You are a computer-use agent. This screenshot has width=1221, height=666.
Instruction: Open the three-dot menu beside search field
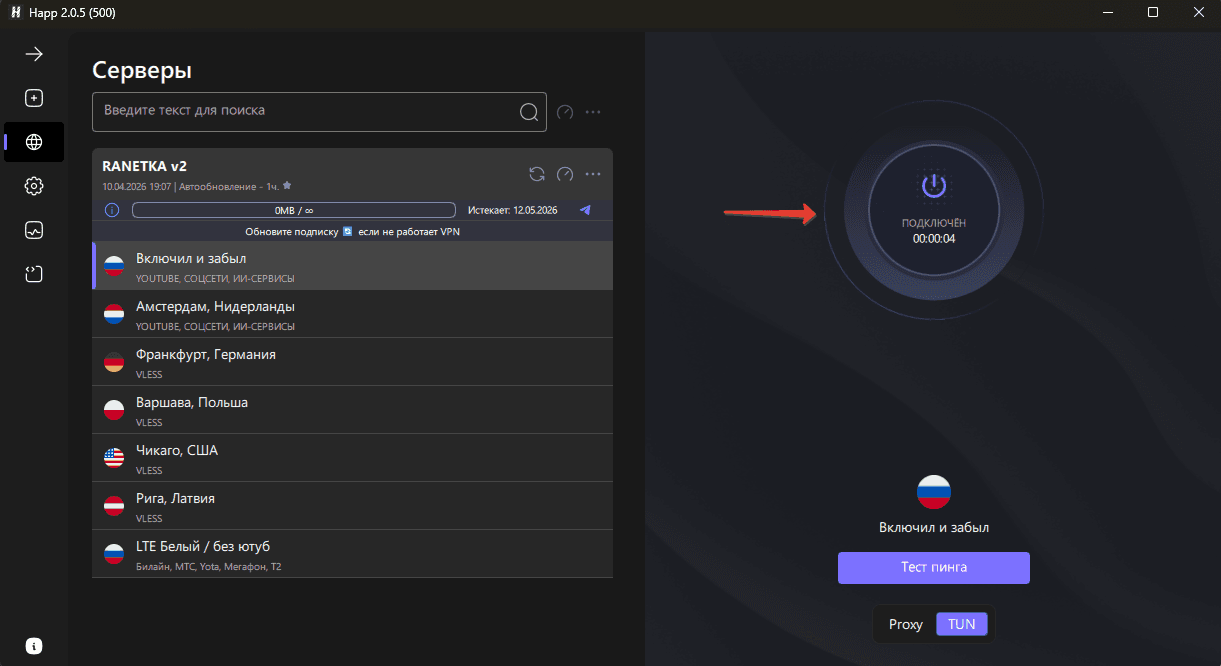593,112
